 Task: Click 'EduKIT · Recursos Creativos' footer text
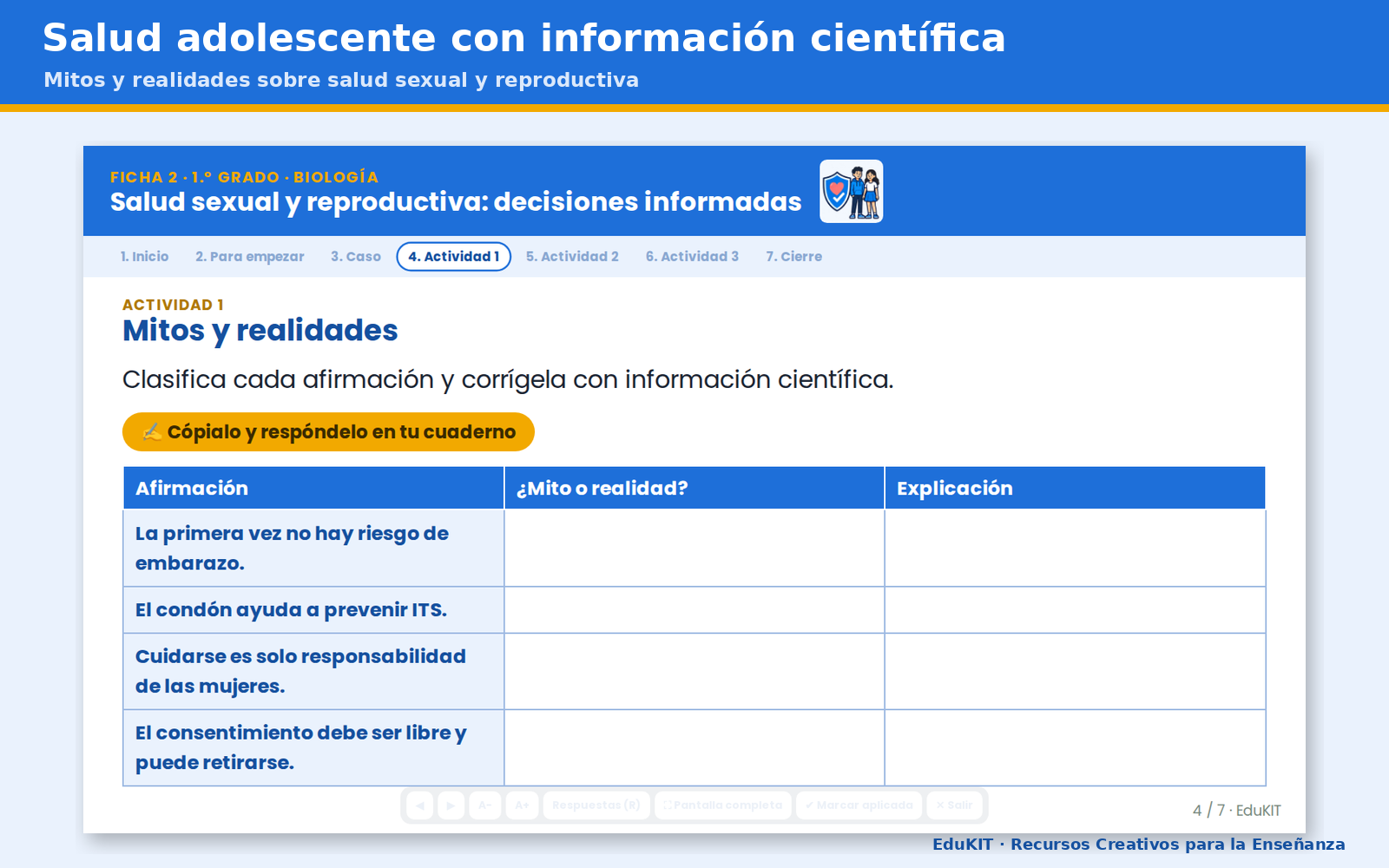pyautogui.click(x=1139, y=845)
